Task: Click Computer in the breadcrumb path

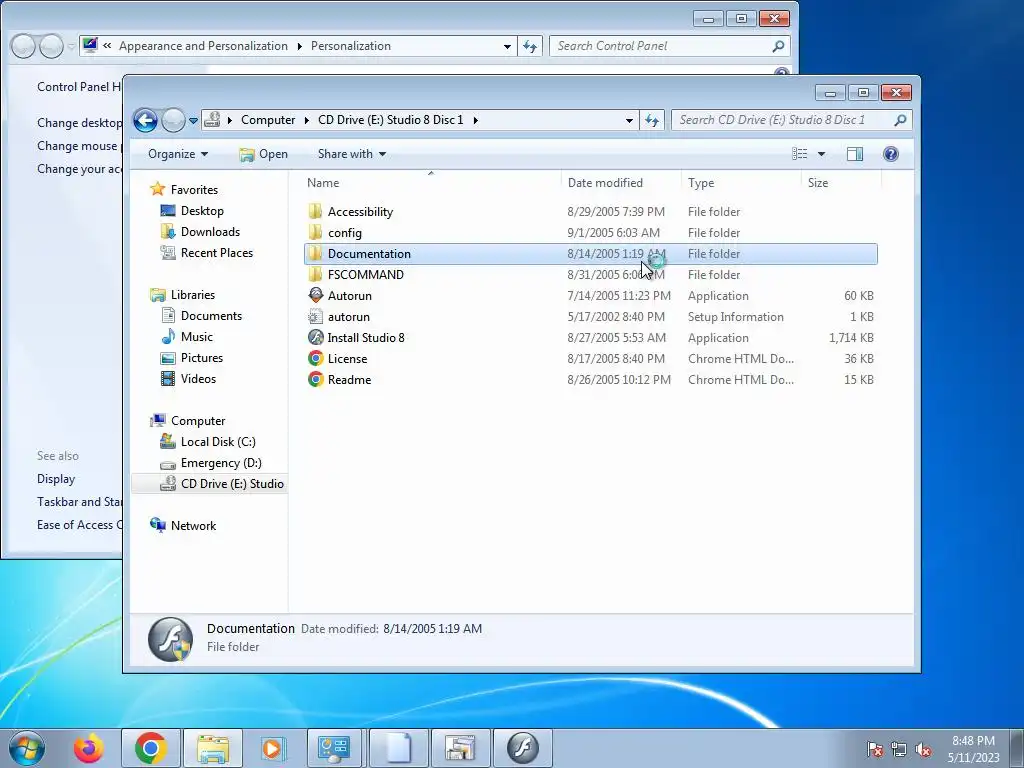Action: click(x=268, y=120)
